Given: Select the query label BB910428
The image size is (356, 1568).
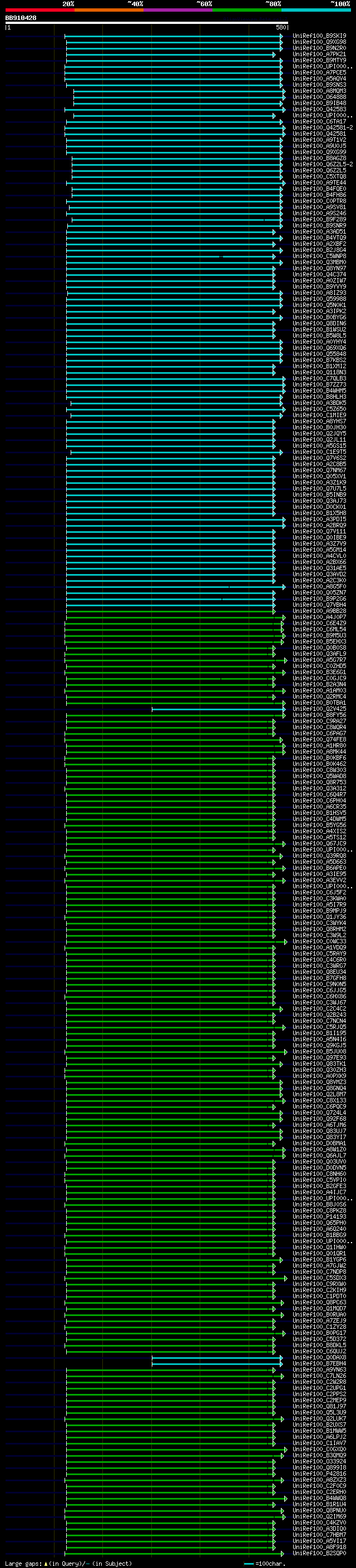Looking at the screenshot, I should tap(21, 18).
